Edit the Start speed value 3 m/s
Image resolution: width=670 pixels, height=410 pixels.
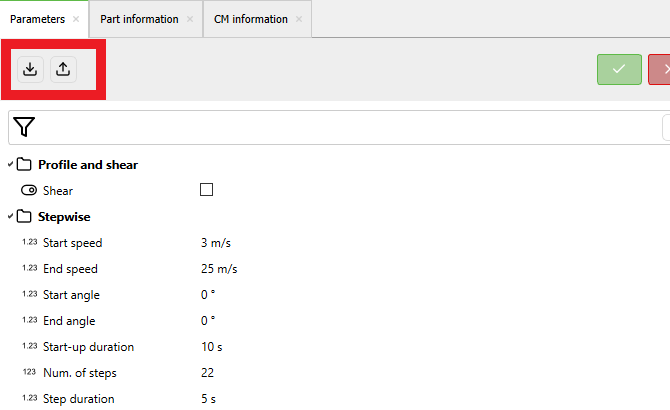(217, 243)
